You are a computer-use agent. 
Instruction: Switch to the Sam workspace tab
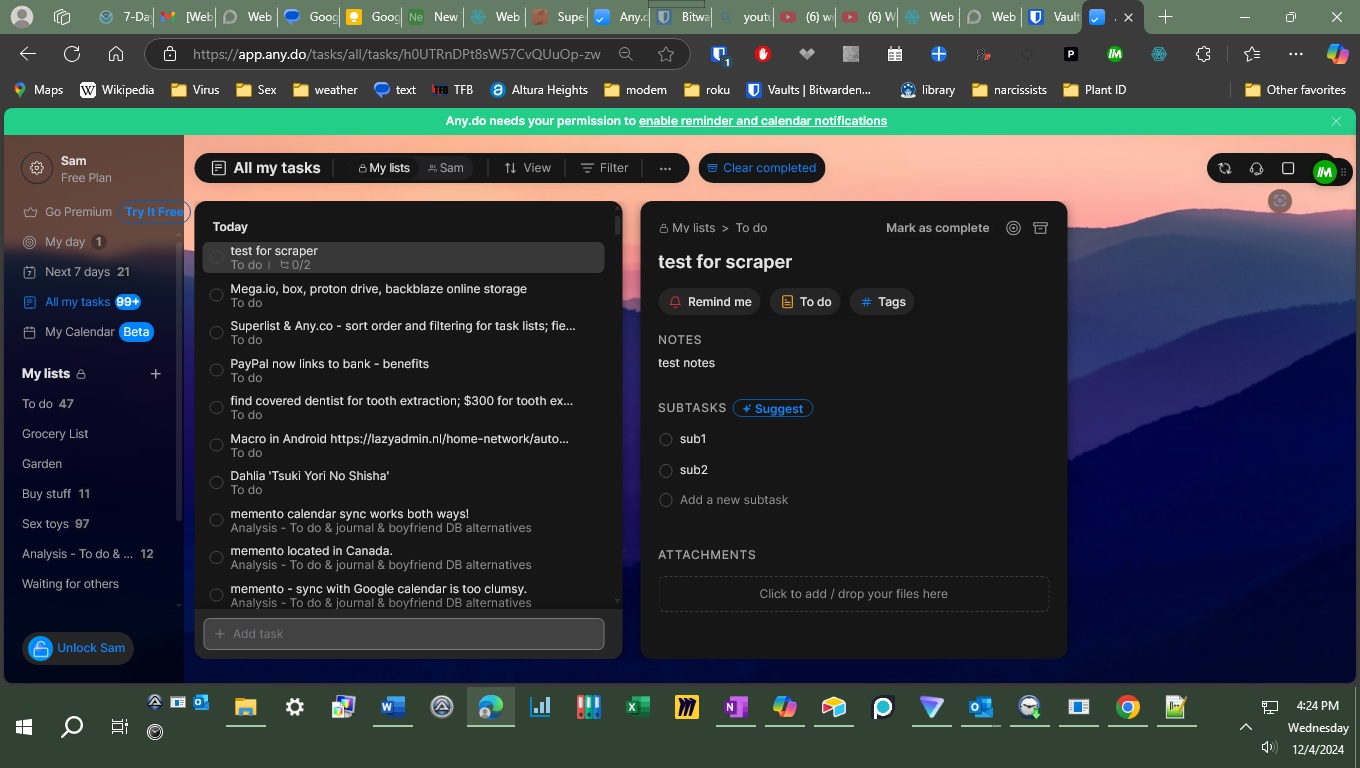(x=446, y=168)
